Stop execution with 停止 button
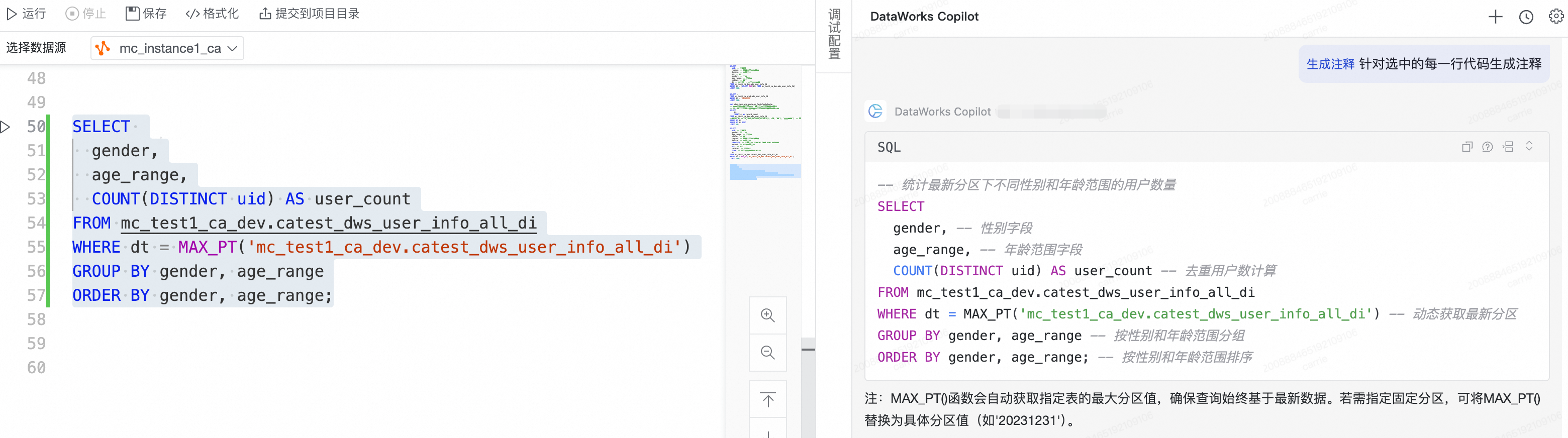This screenshot has height=438, width=1568. 86,14
